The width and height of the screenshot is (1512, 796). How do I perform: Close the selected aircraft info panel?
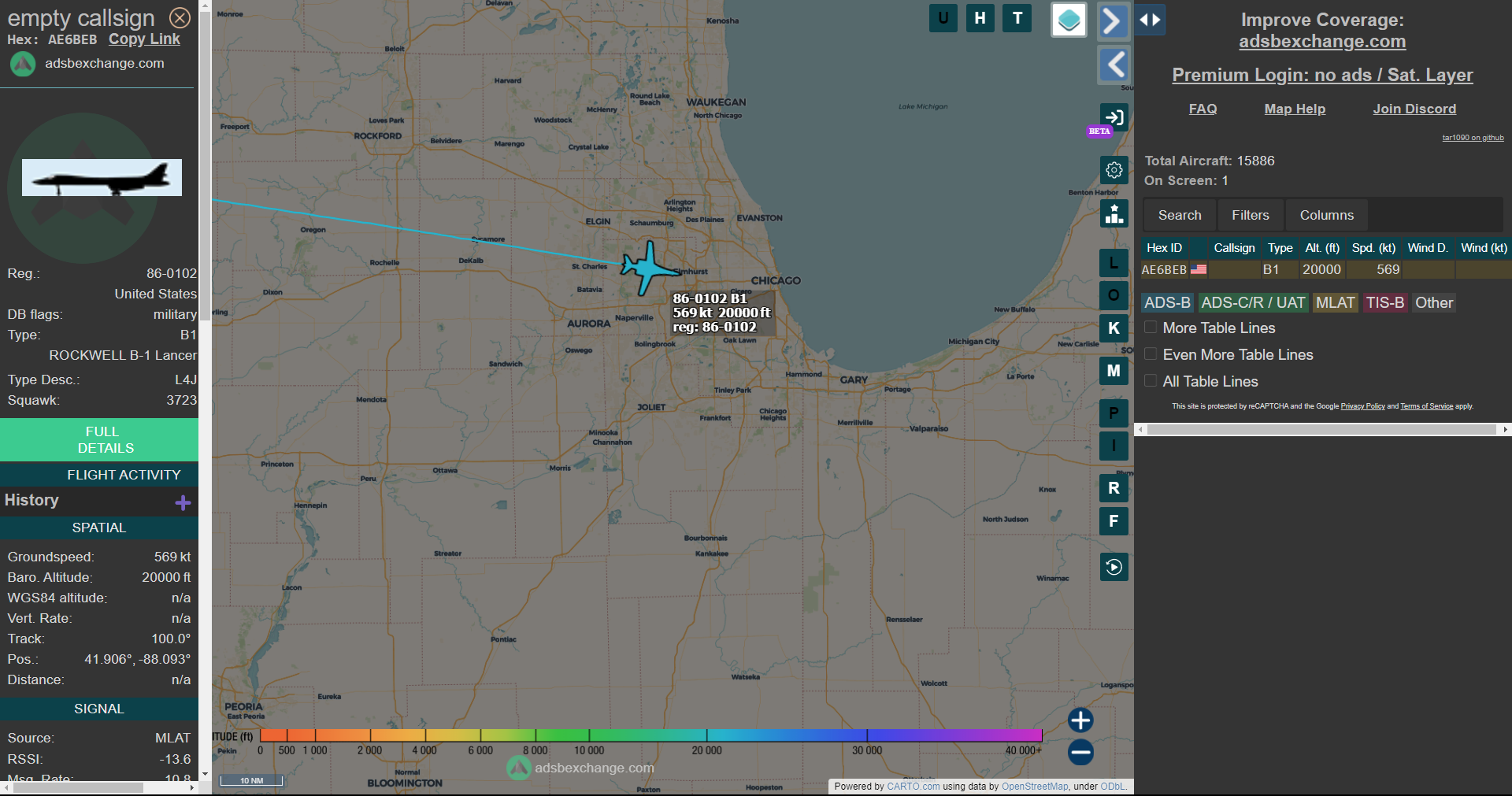click(180, 17)
